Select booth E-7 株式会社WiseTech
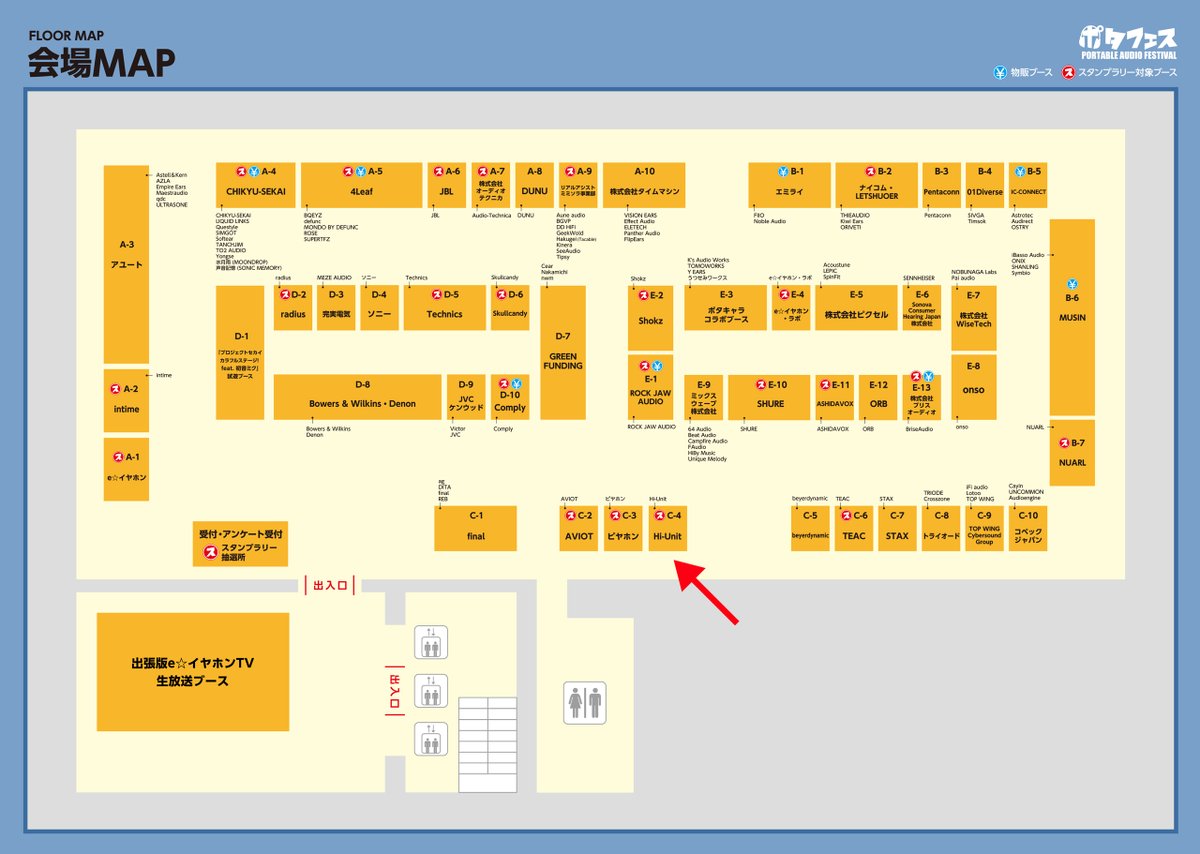 click(973, 317)
